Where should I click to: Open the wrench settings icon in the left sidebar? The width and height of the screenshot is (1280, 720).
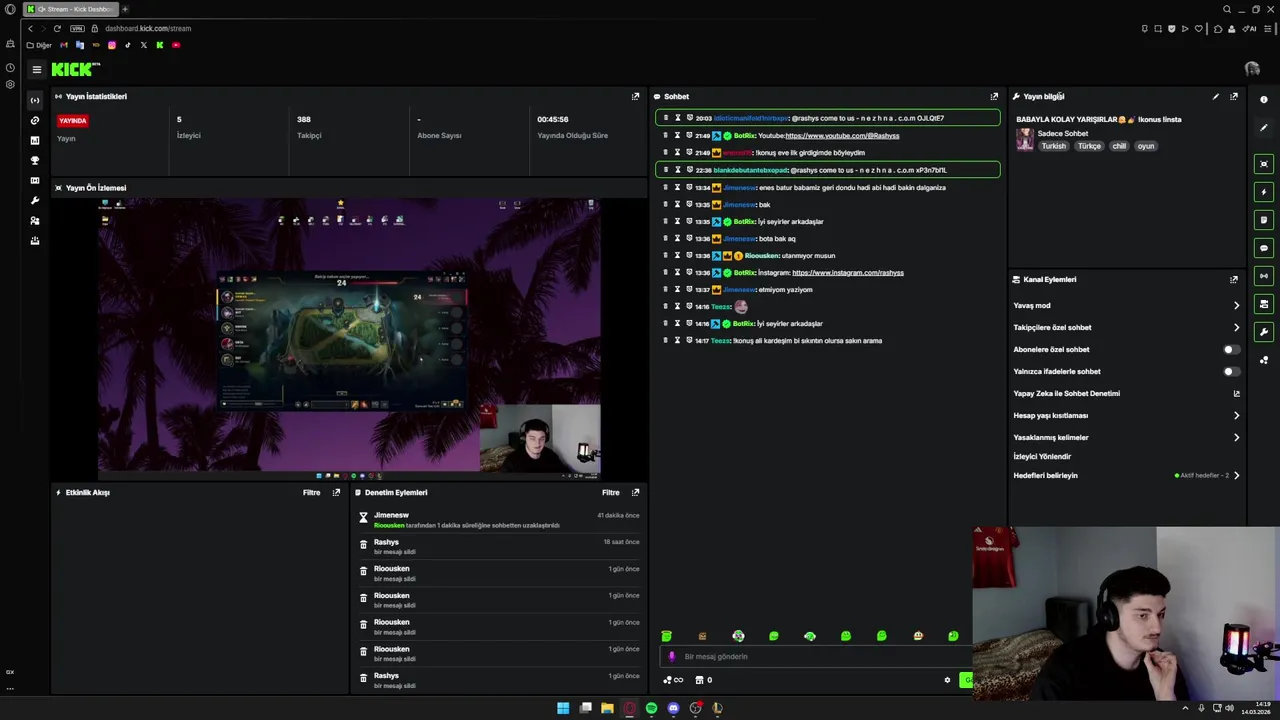pyautogui.click(x=35, y=200)
